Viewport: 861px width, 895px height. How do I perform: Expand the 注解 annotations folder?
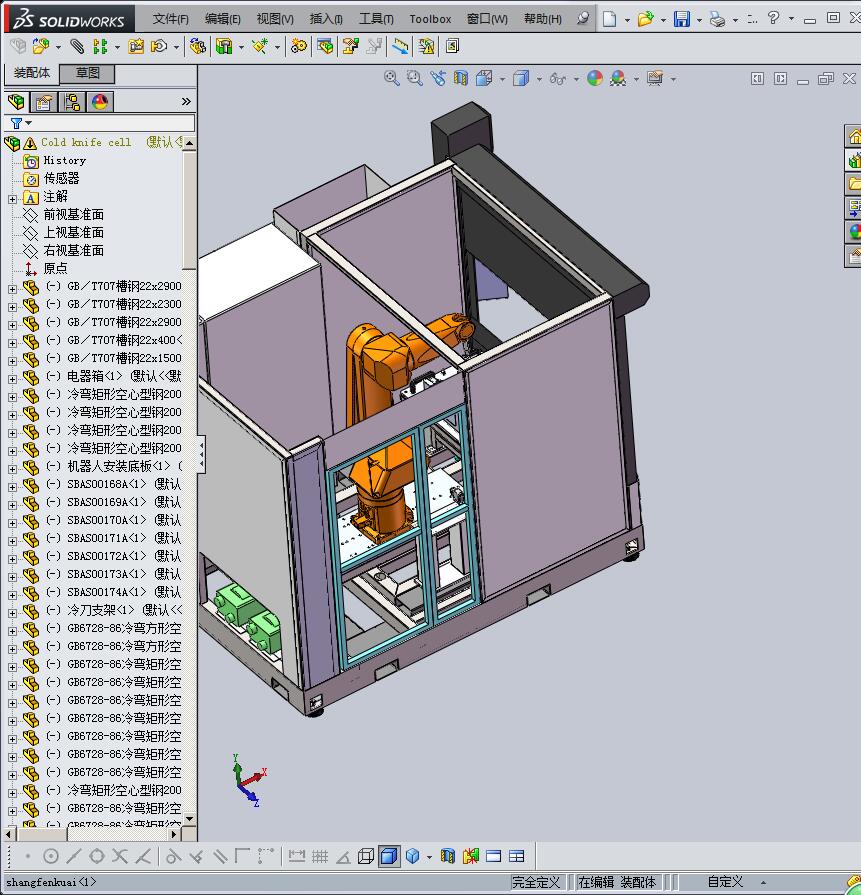[x=12, y=197]
